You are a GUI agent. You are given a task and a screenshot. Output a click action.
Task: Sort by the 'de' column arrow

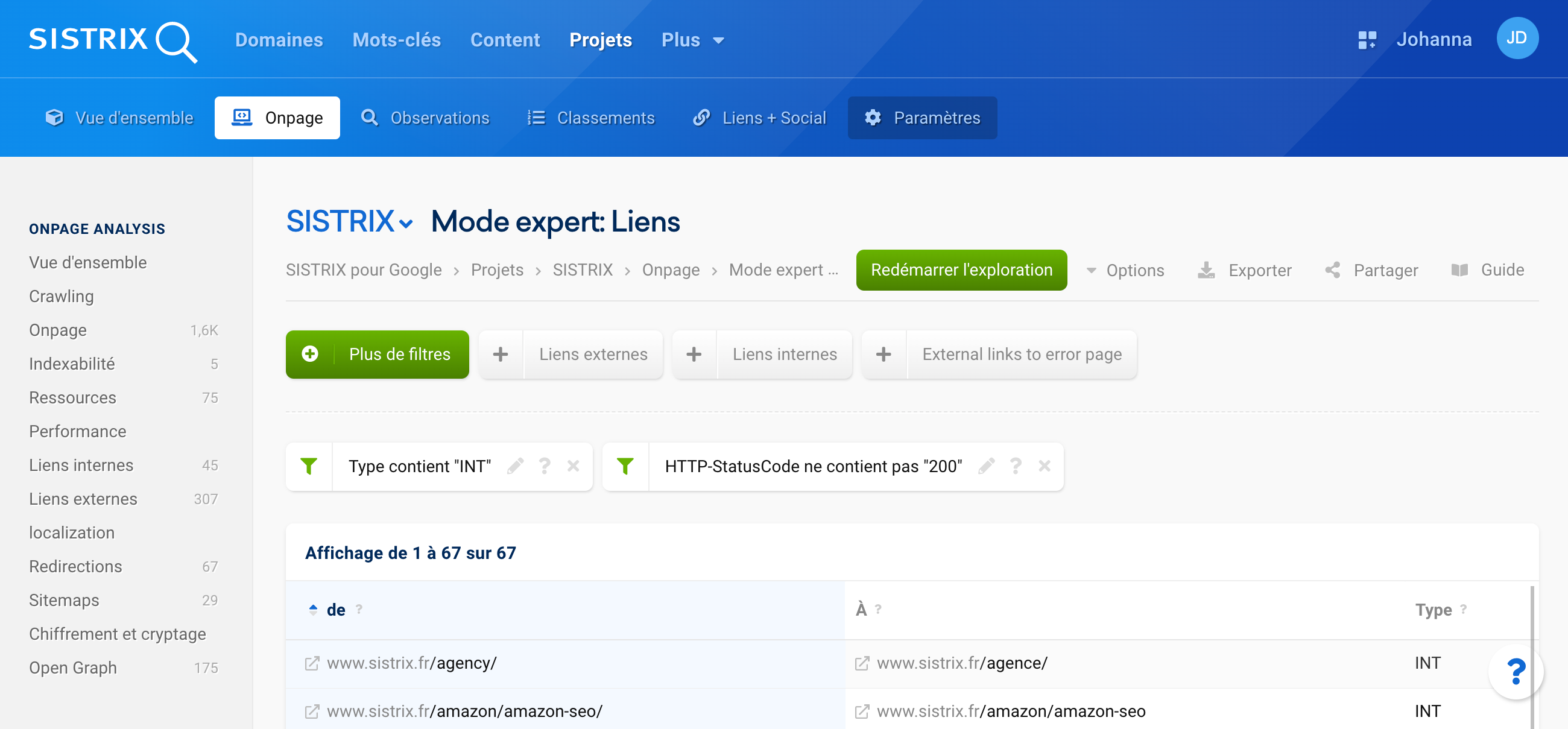coord(313,610)
